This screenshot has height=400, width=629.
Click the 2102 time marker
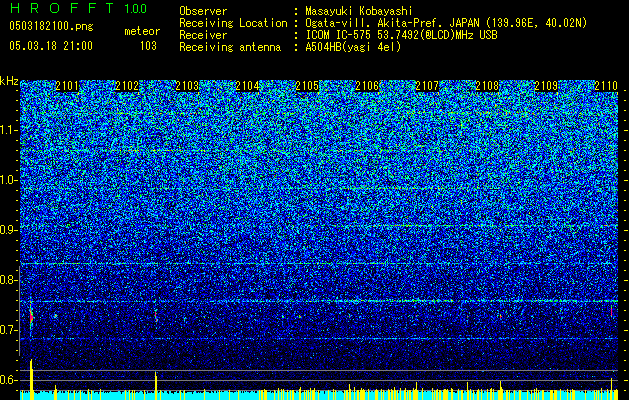click(127, 86)
